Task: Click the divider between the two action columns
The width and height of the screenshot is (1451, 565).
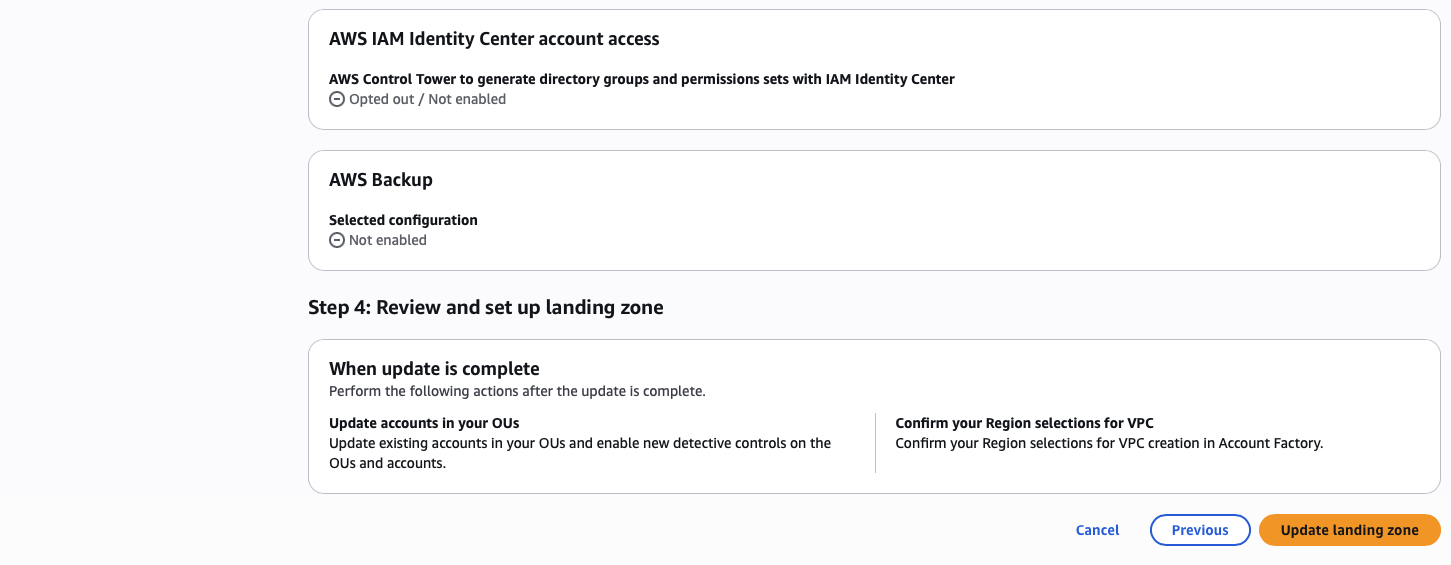Action: tap(875, 443)
